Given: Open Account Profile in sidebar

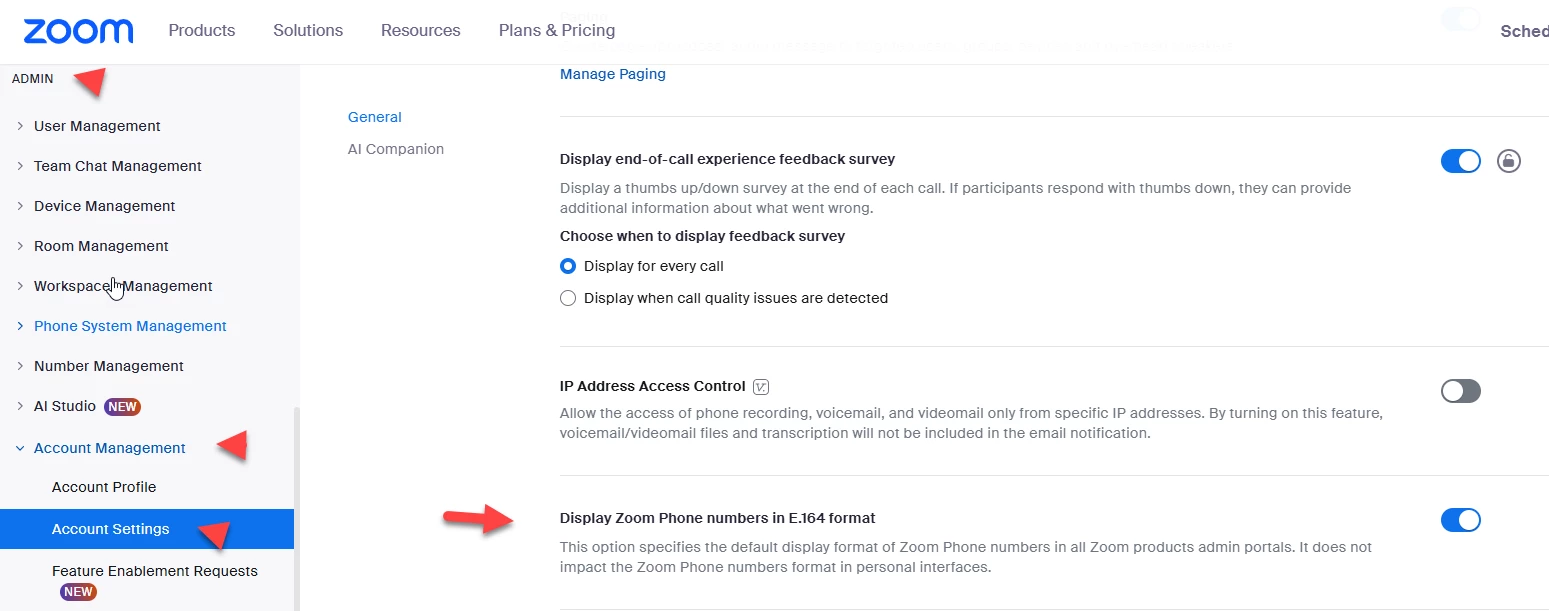Looking at the screenshot, I should pos(104,487).
